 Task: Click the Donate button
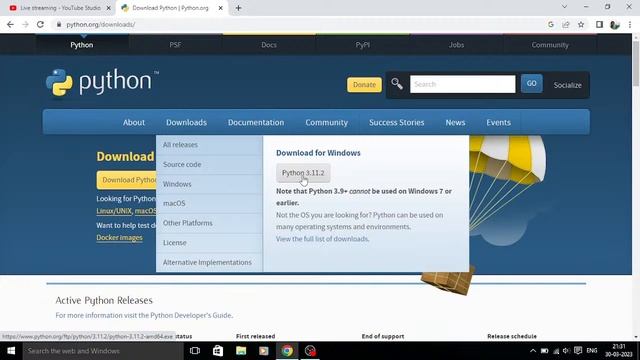[x=364, y=85]
